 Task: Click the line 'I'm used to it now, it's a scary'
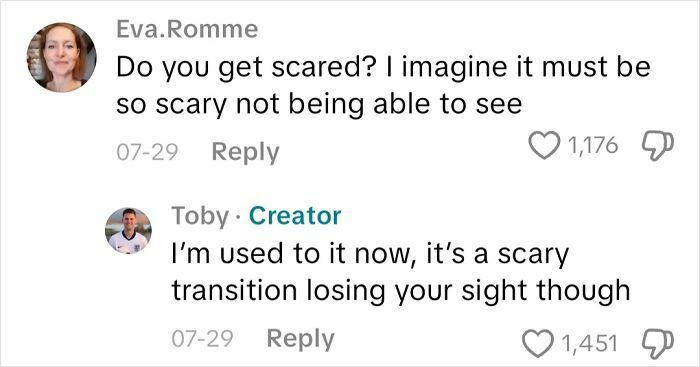(x=370, y=254)
